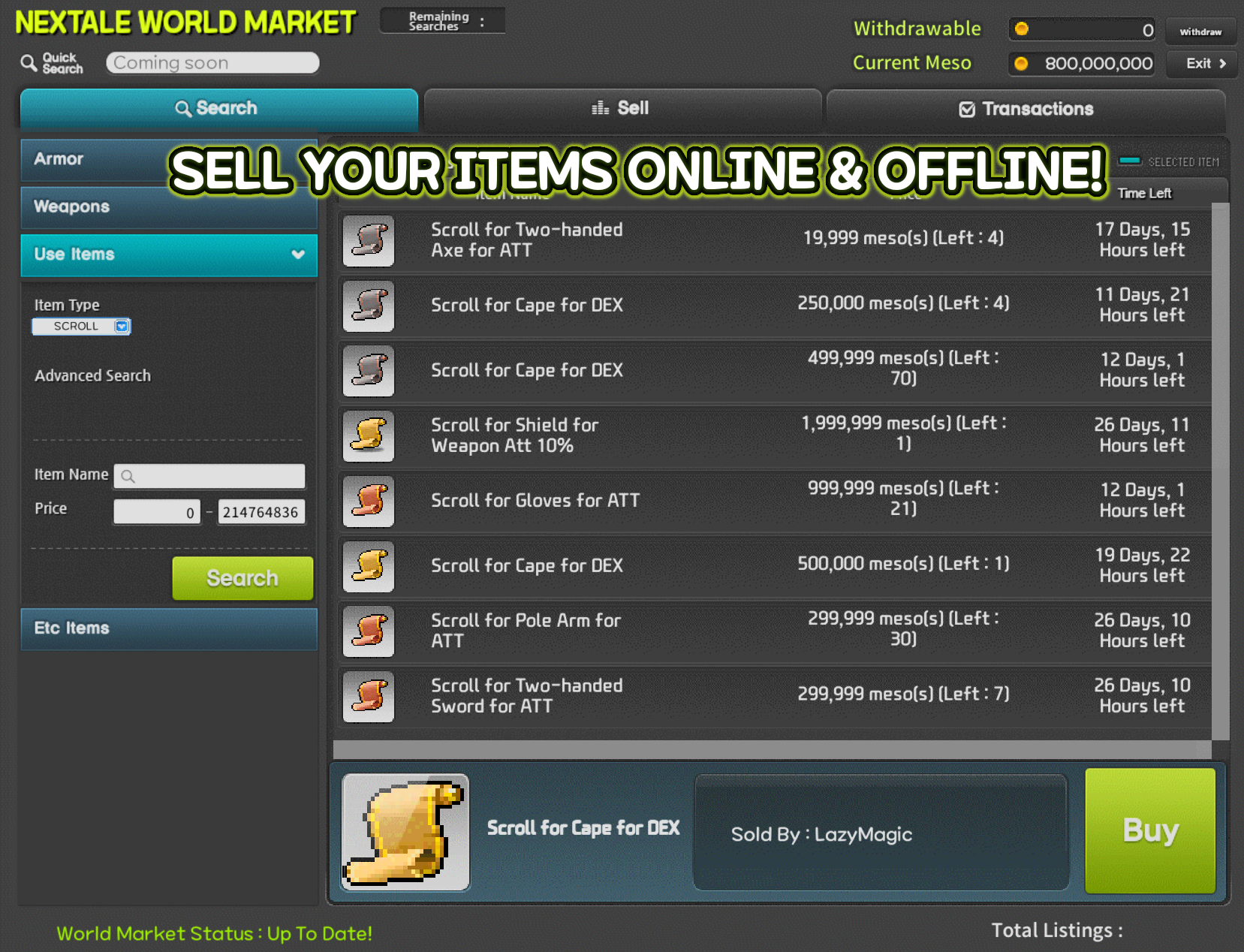Click the green Search button
This screenshot has width=1244, height=952.
[x=242, y=578]
